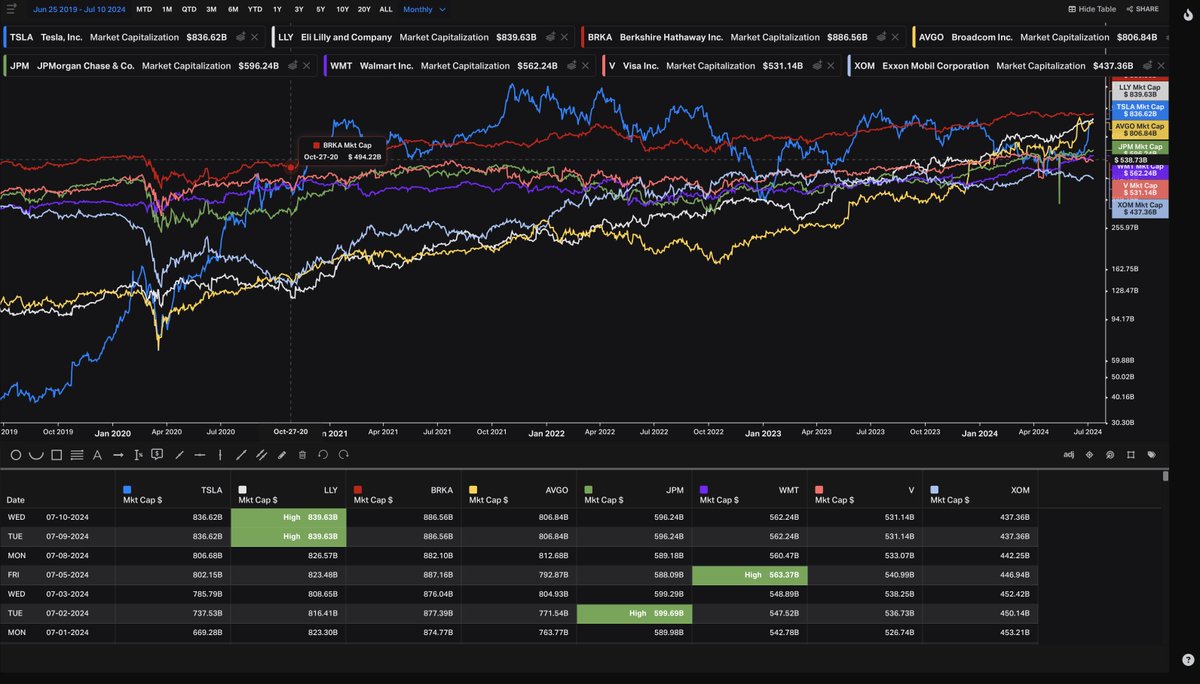1200x684 pixels.
Task: Delete drawings using the trash icon
Action: click(x=302, y=455)
